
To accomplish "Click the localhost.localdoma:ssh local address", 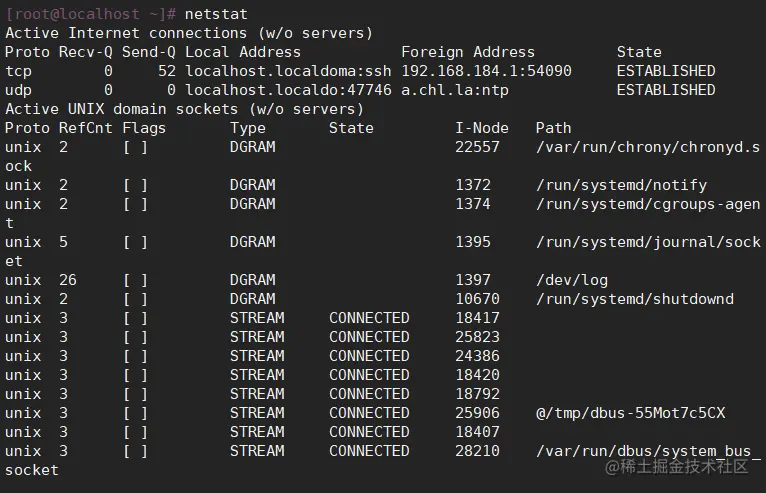I will 288,71.
